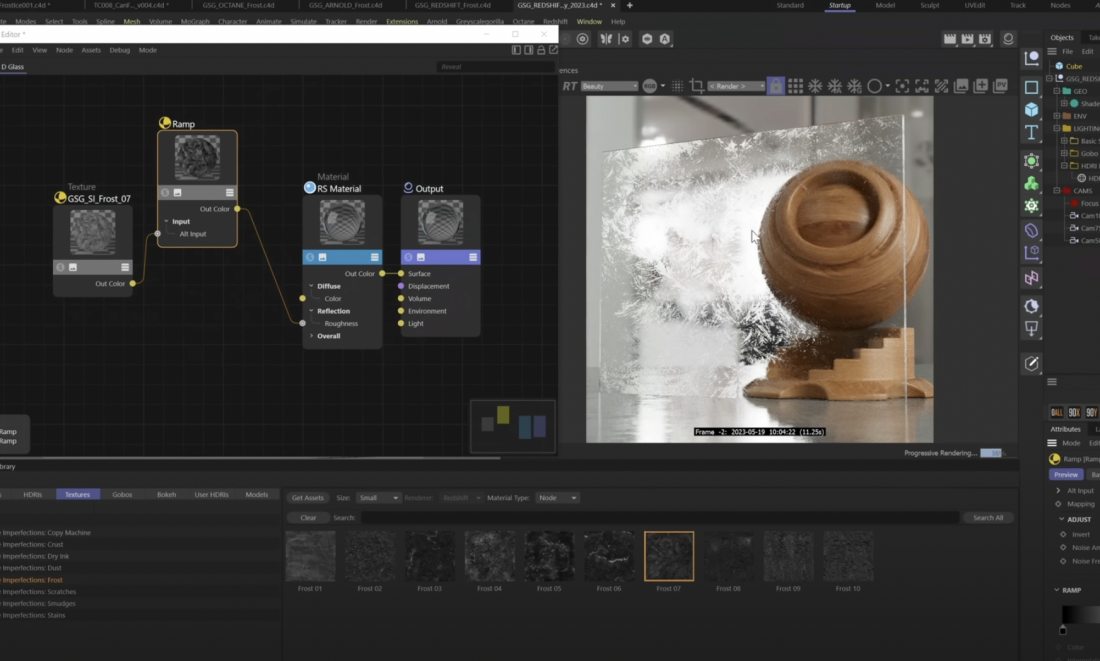Screen dimensions: 1100x661
Task: Switch to the Textures tab in asset browser
Action: tap(77, 494)
